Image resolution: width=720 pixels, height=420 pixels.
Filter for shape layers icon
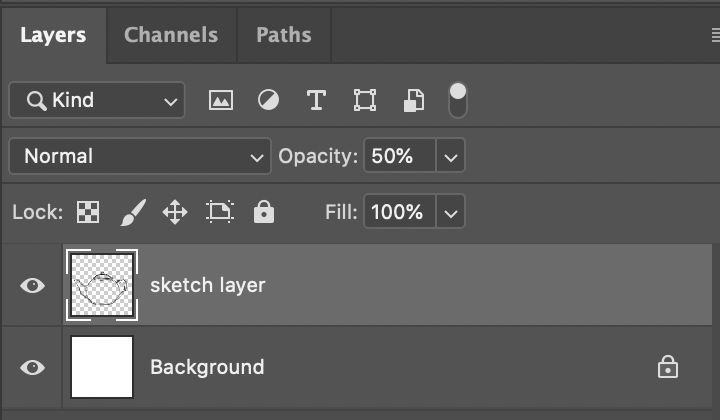pyautogui.click(x=365, y=100)
